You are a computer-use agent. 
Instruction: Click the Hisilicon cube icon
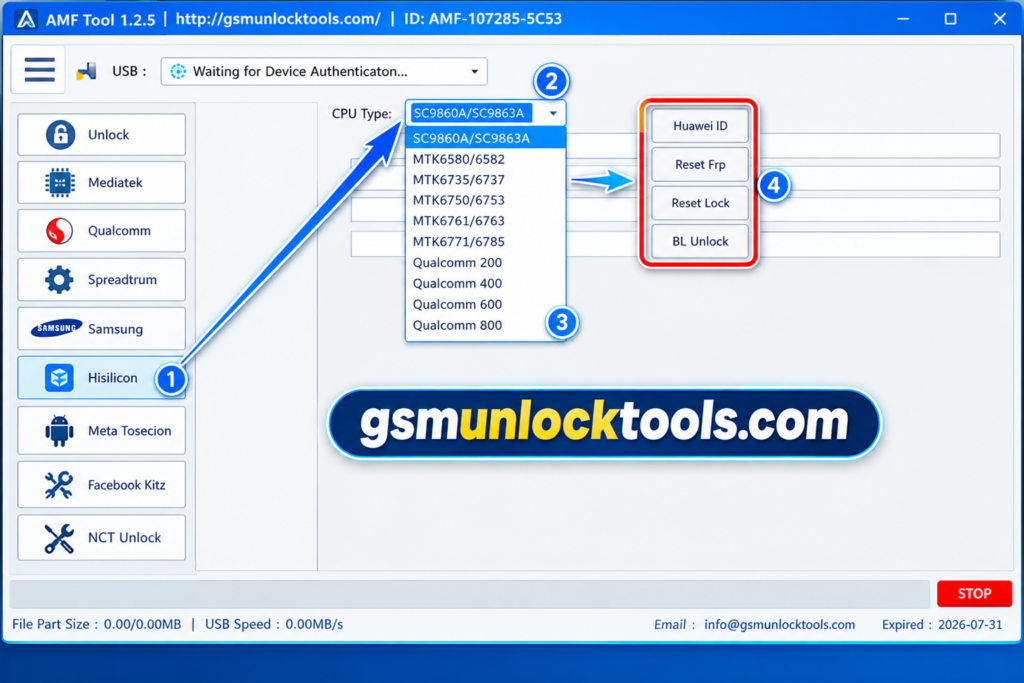pyautogui.click(x=59, y=377)
